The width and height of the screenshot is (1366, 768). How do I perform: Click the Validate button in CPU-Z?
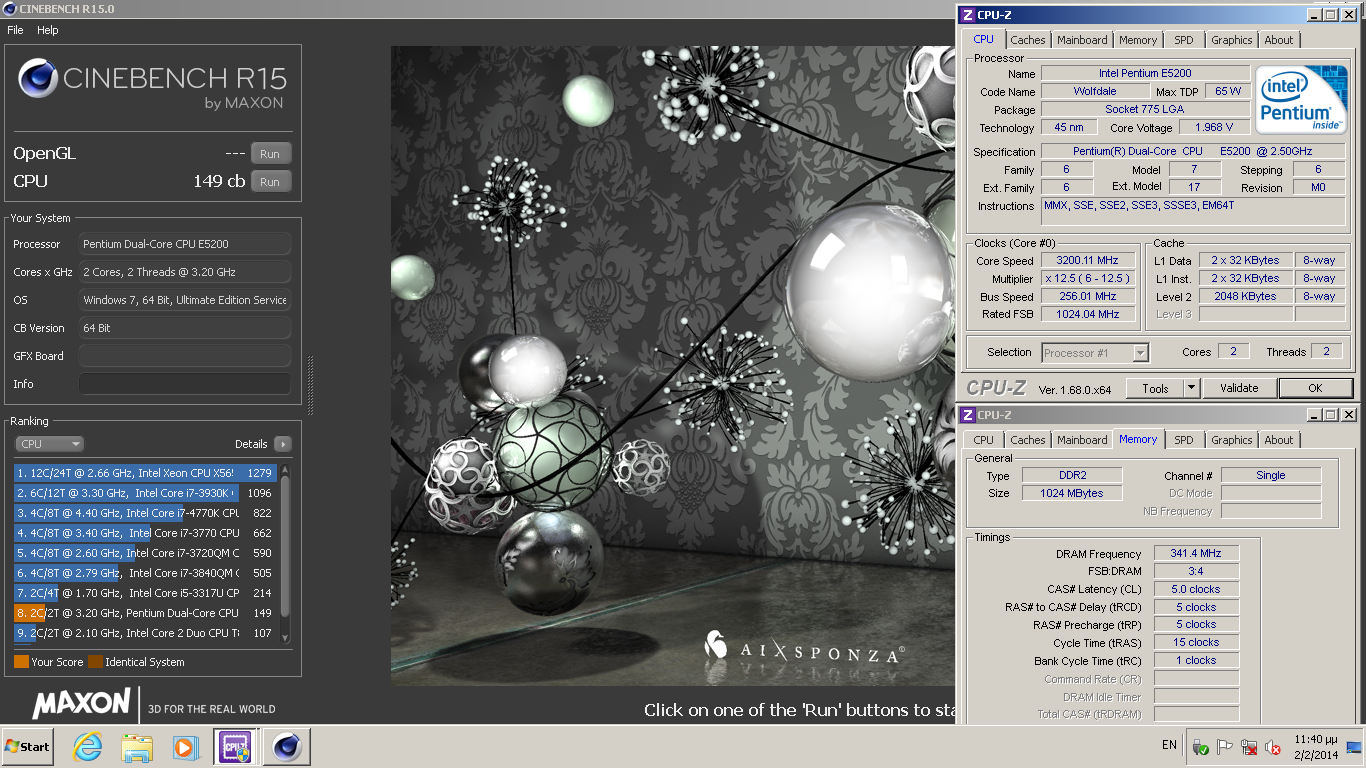coord(1239,388)
